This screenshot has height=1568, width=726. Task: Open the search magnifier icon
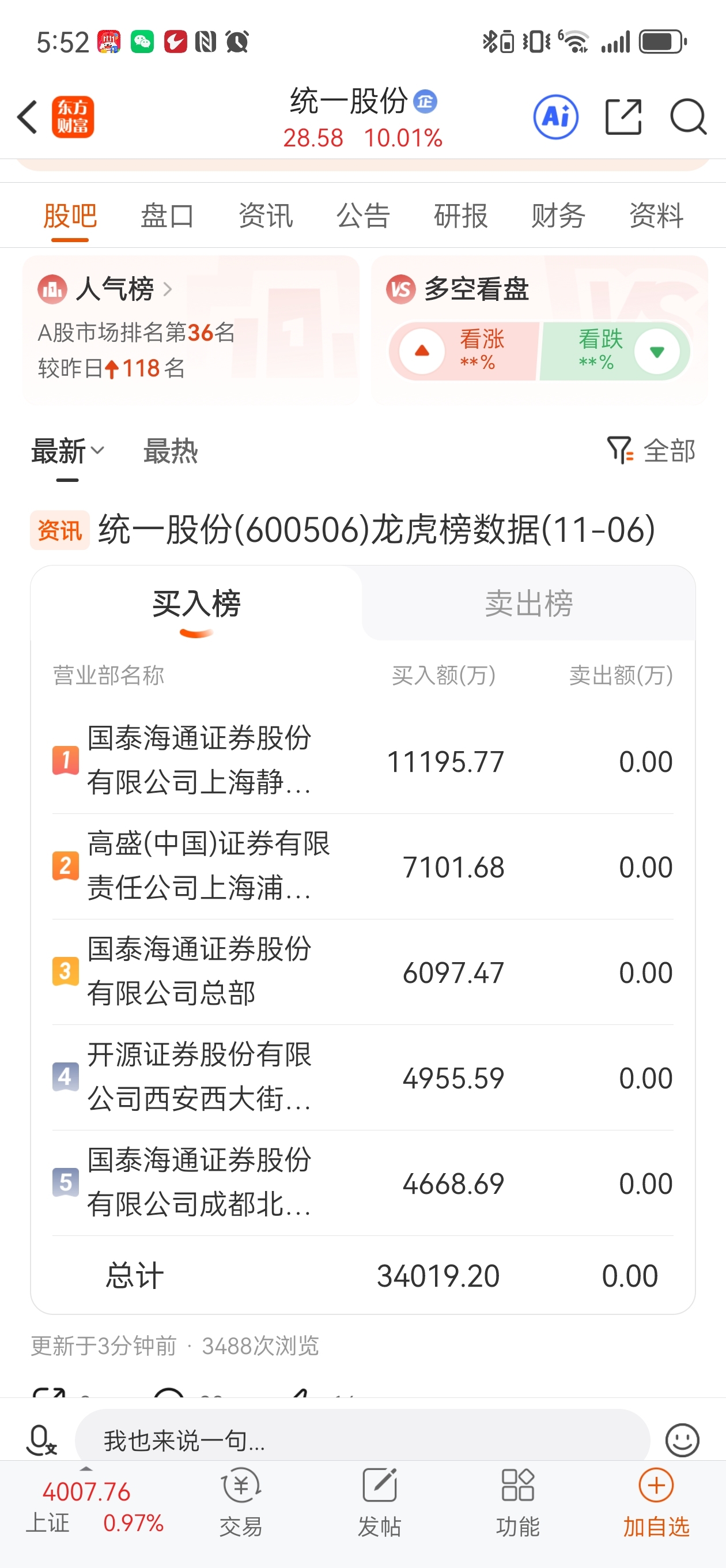[x=689, y=116]
